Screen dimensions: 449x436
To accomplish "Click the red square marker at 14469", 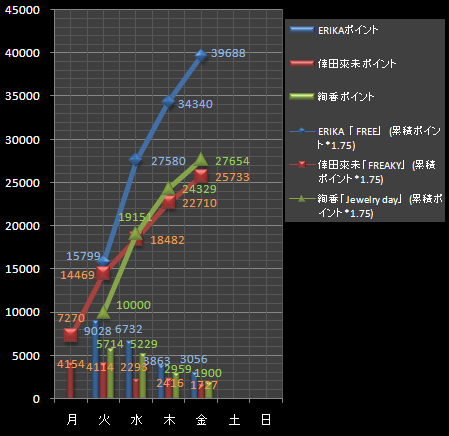I will coord(103,273).
